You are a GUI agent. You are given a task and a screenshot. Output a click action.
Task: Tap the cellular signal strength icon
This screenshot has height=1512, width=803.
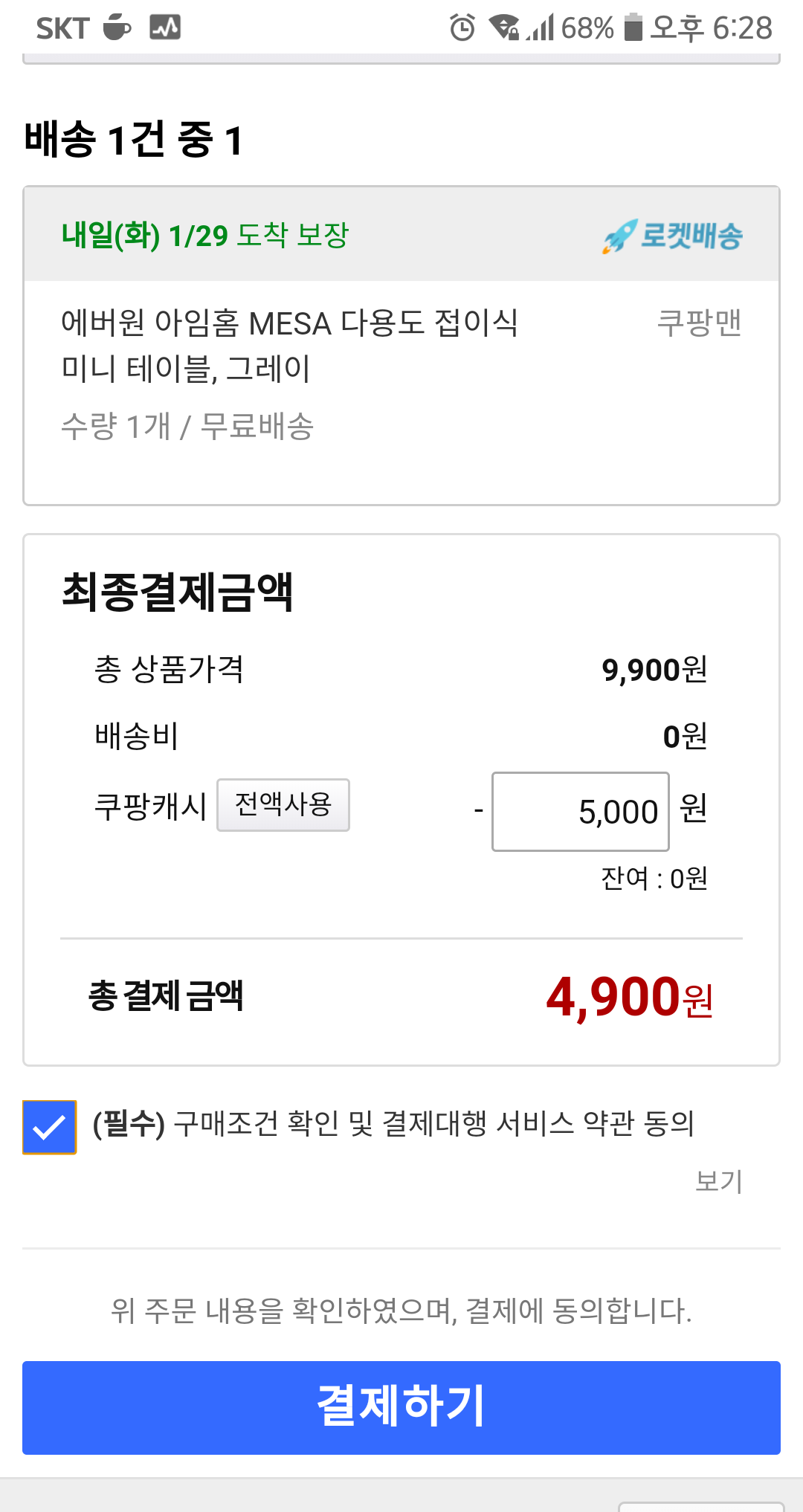[x=541, y=28]
